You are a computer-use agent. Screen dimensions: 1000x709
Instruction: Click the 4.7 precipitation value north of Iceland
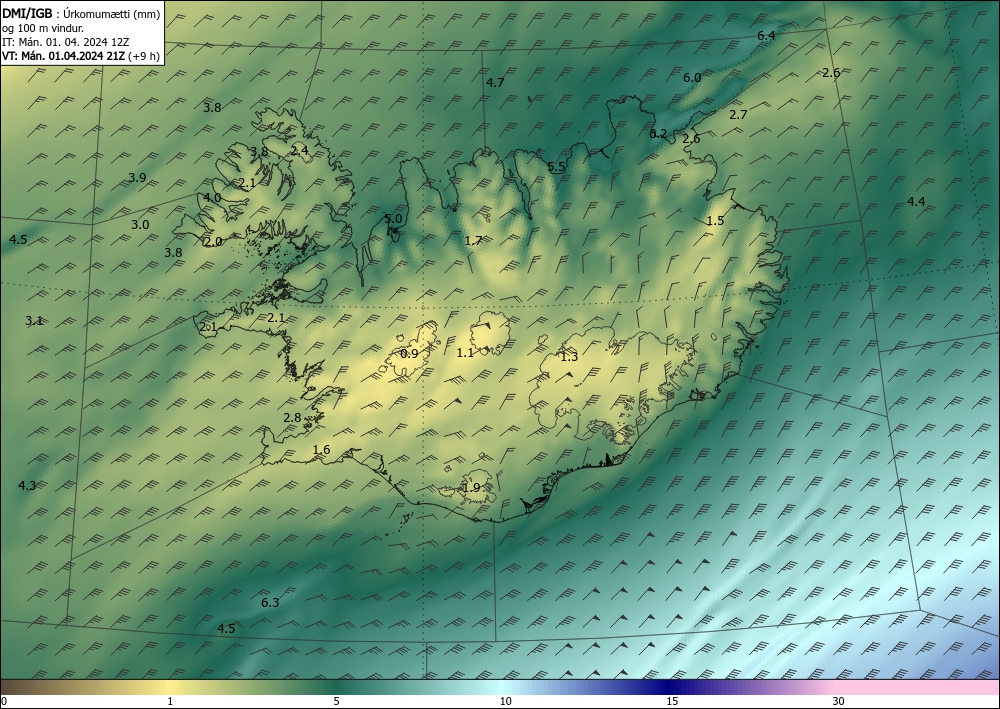click(x=495, y=82)
